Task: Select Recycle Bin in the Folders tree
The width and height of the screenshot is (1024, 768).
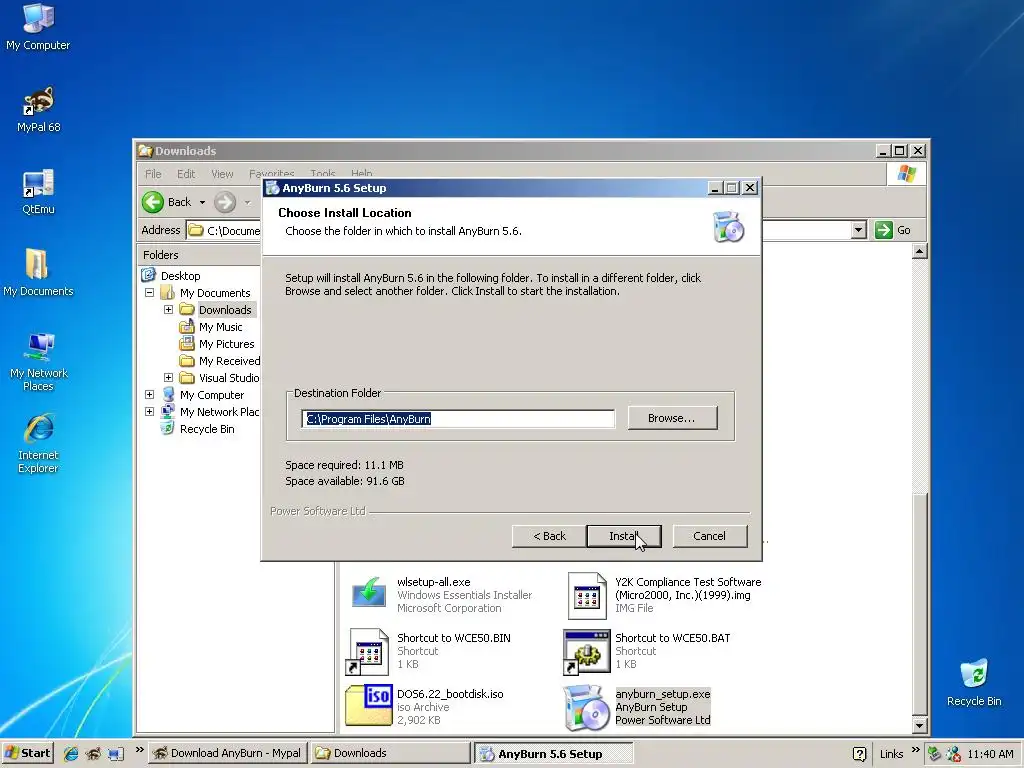Action: tap(206, 428)
